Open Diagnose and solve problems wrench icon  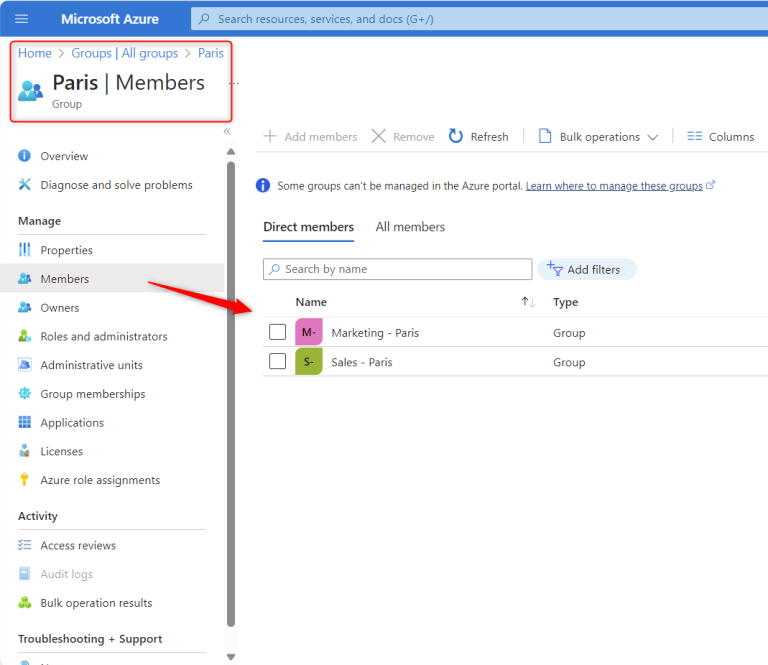coord(25,185)
